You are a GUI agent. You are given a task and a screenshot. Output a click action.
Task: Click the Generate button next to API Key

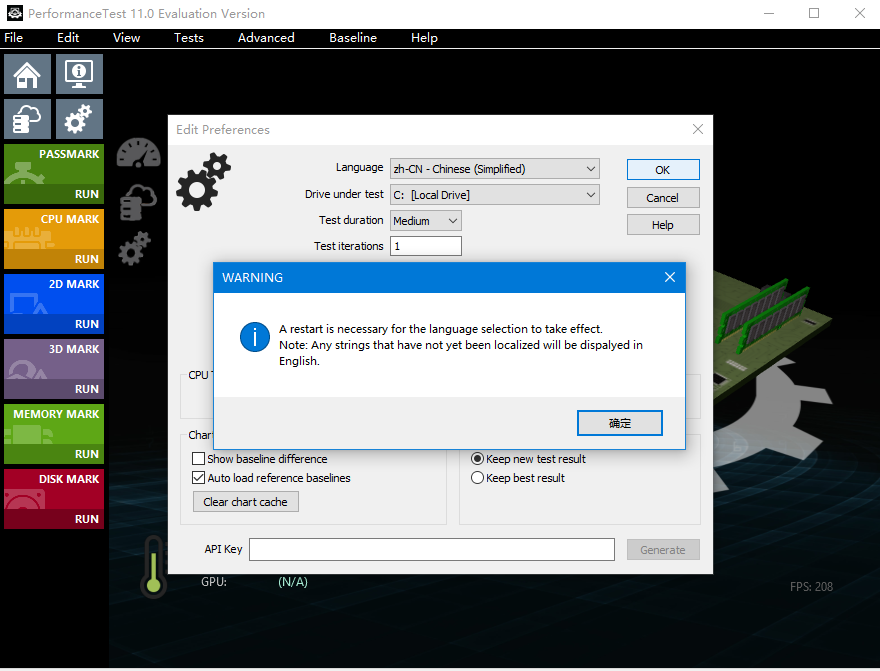(663, 549)
